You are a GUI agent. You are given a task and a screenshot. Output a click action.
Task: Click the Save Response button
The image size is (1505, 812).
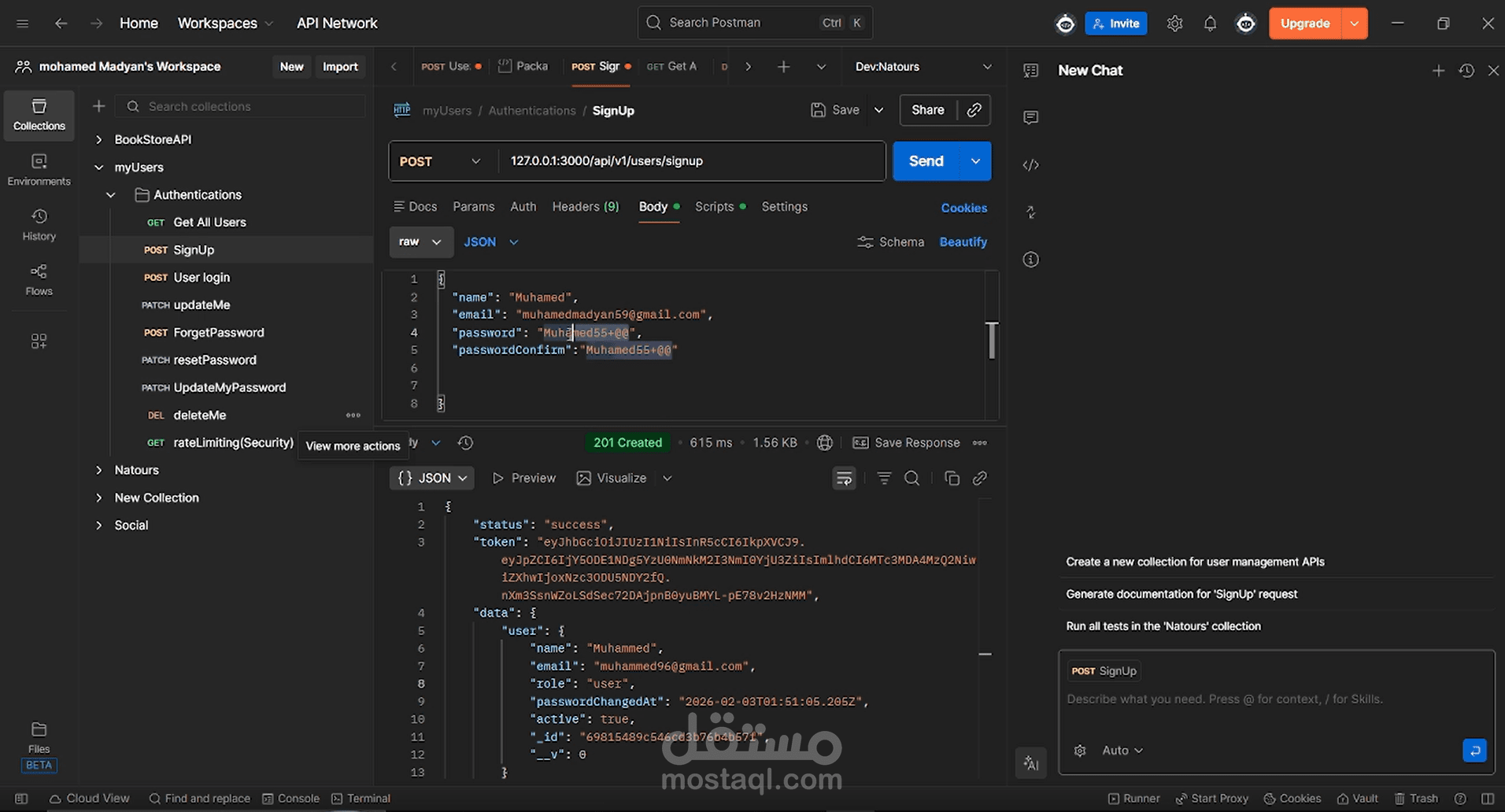point(907,443)
